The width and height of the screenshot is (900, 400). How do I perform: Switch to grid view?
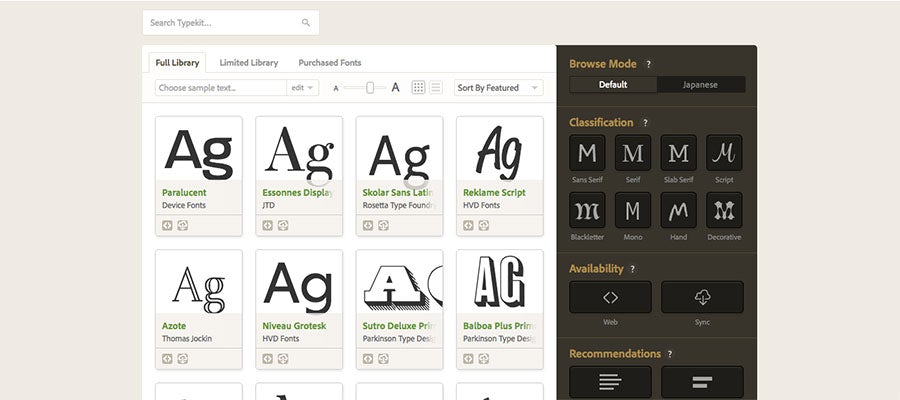418,88
